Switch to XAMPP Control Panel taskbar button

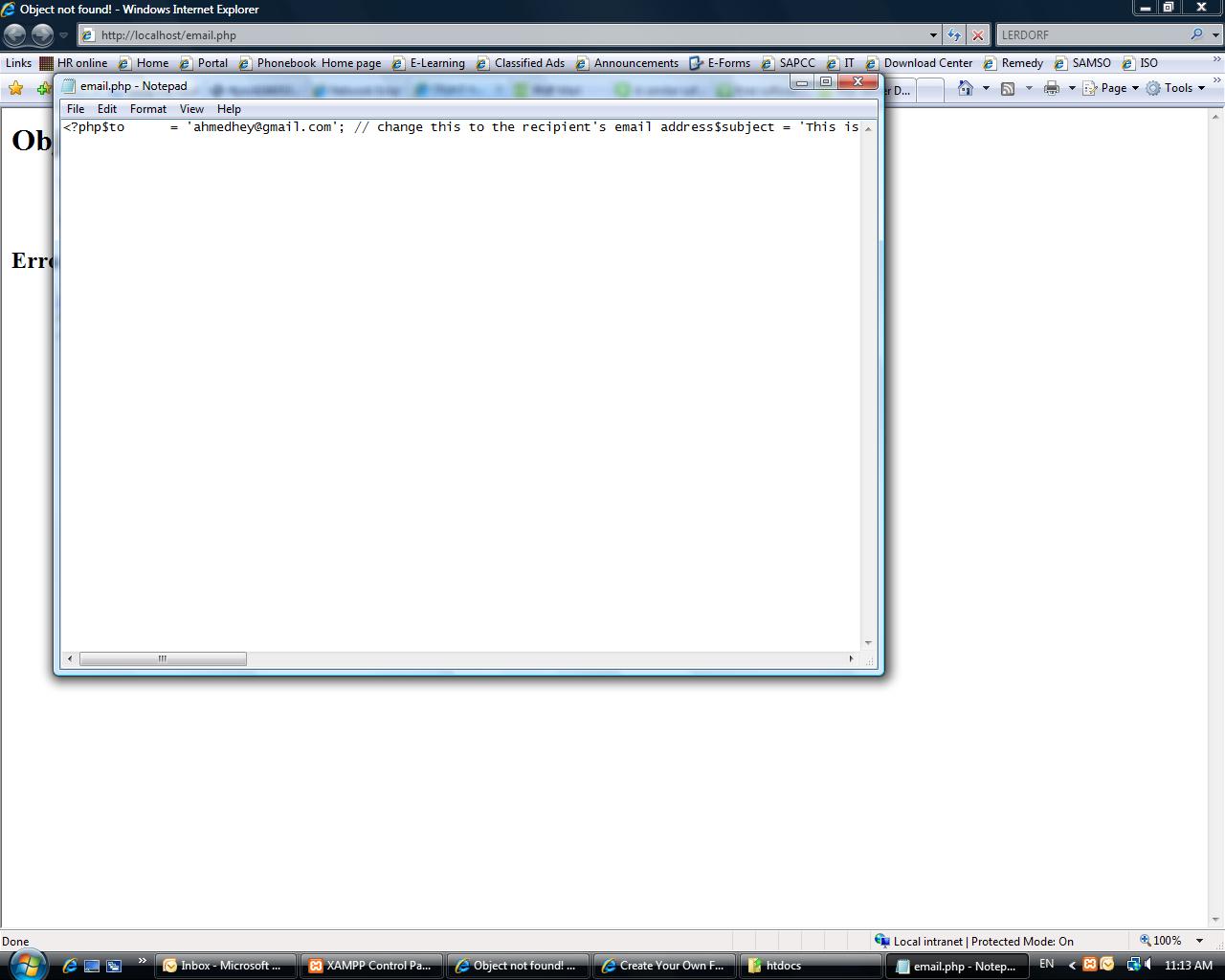[372, 966]
